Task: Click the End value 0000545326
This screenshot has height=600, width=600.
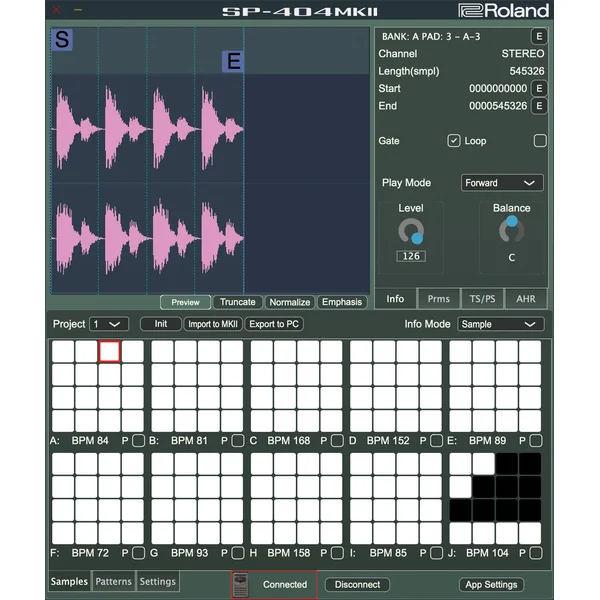Action: tap(498, 106)
